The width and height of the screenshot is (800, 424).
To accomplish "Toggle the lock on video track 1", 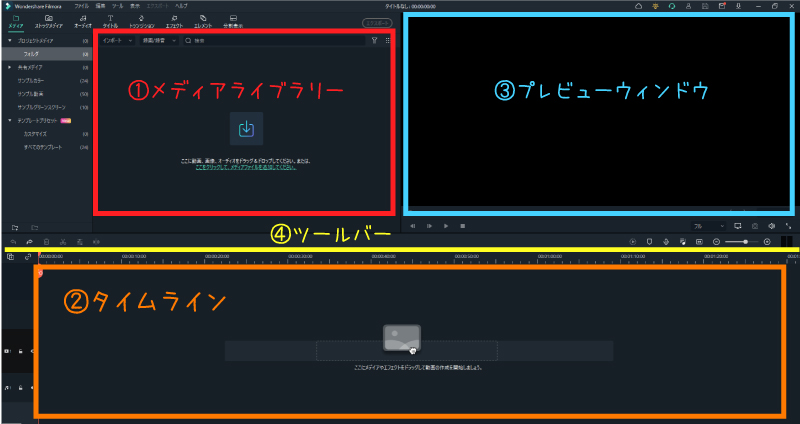I will (21, 352).
